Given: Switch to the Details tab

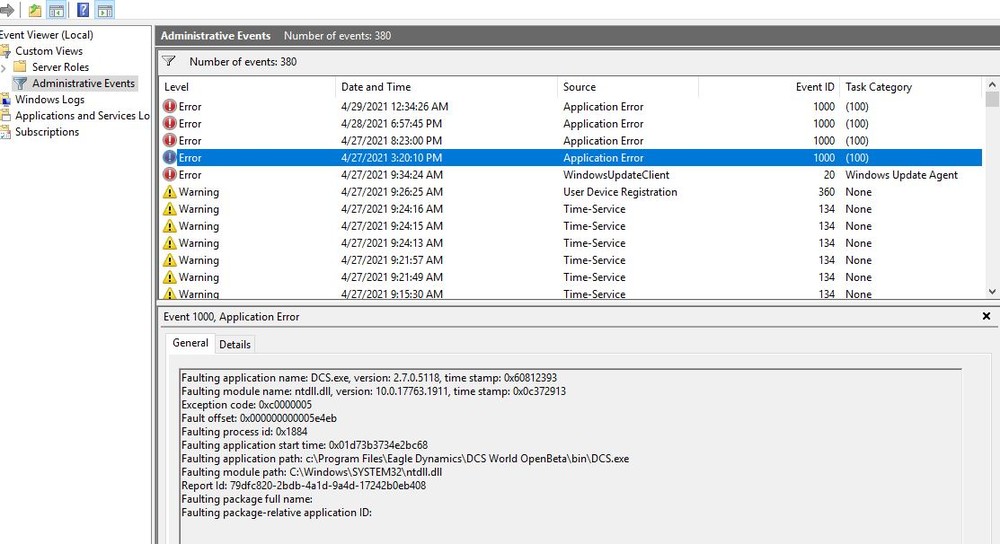Looking at the screenshot, I should [235, 344].
